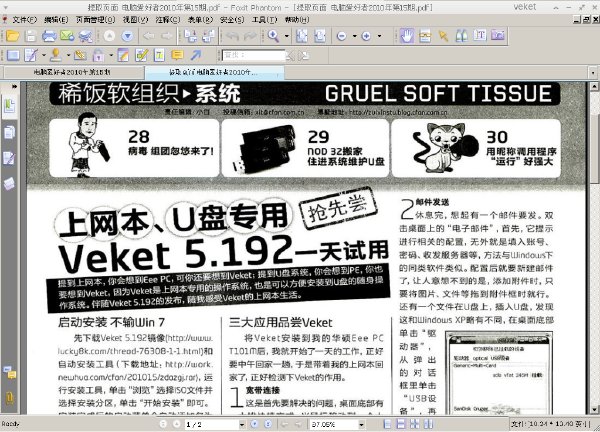Screen dimensions: 600x432
Task: Click the binoculars Search icon
Action: tap(461, 36)
